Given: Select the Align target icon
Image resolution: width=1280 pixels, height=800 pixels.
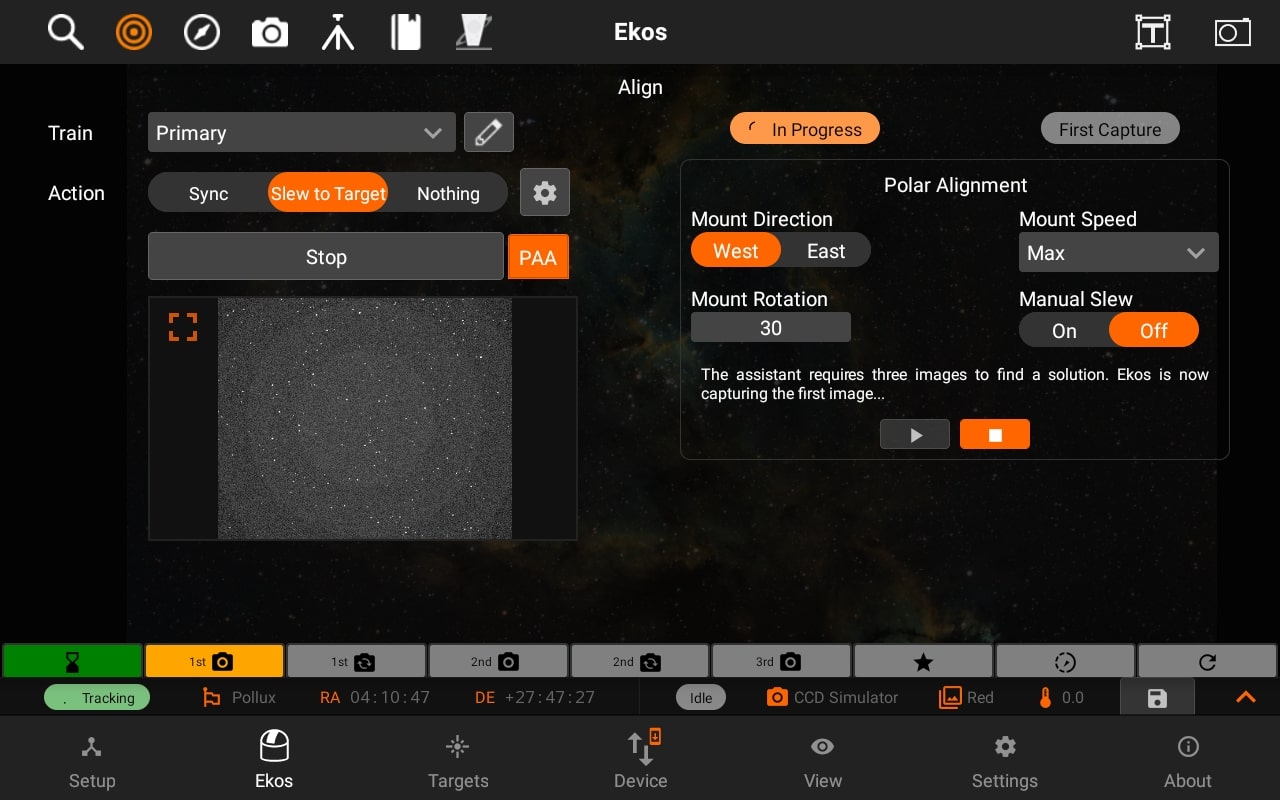Looking at the screenshot, I should coord(133,32).
